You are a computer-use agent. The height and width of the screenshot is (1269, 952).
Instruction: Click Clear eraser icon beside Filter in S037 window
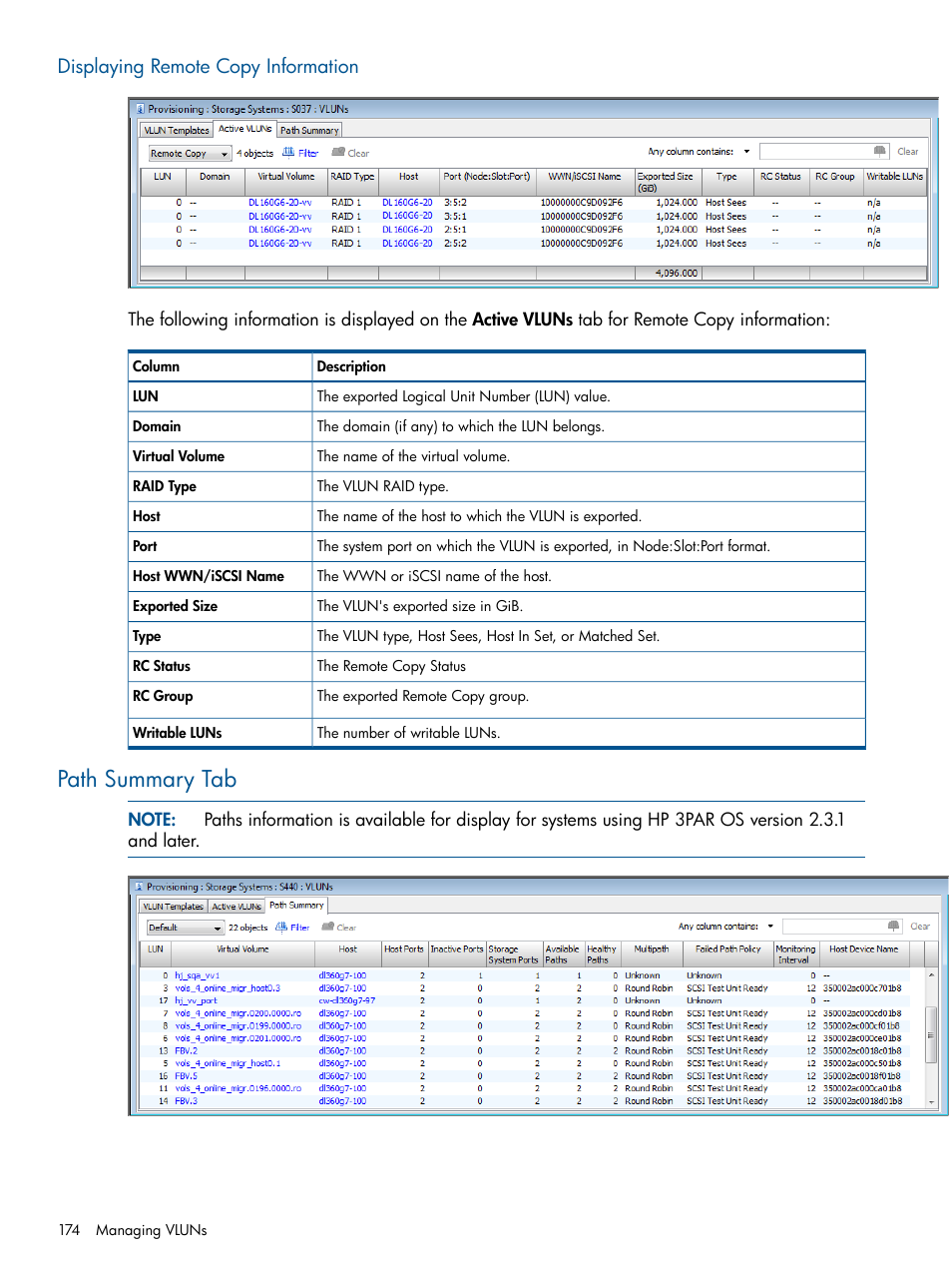(338, 153)
